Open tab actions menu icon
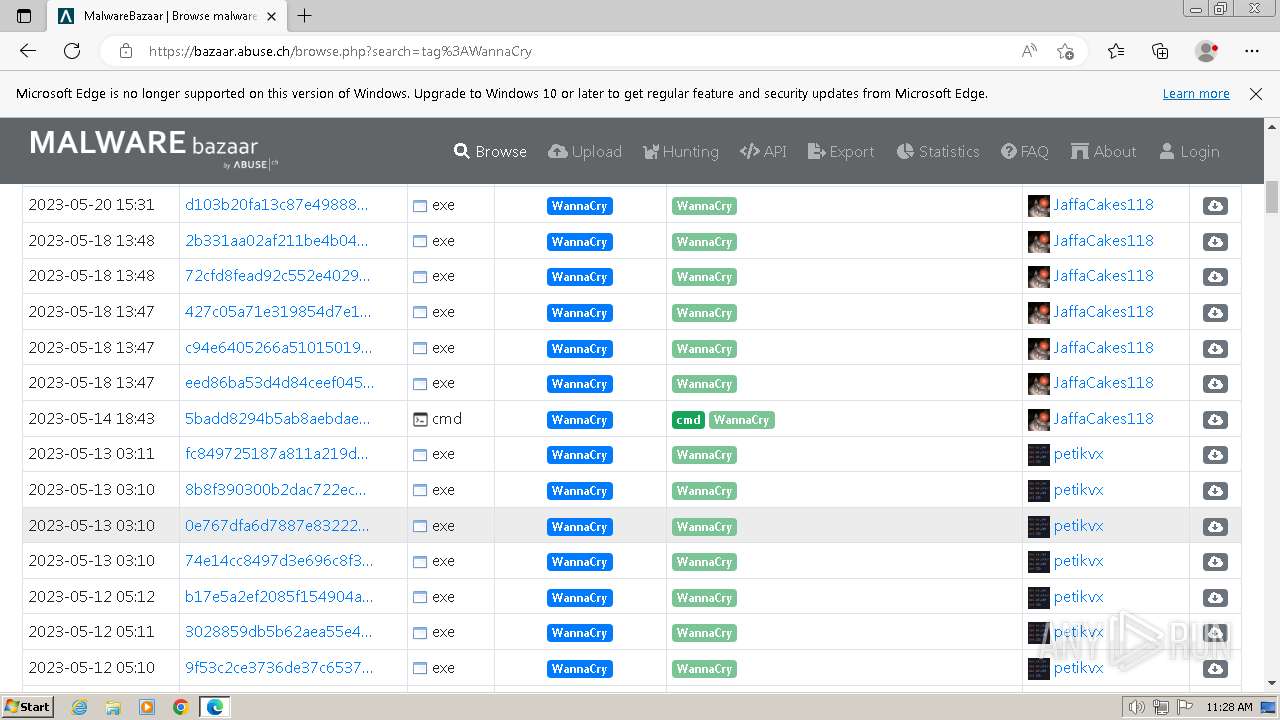The image size is (1280, 720). 24,16
